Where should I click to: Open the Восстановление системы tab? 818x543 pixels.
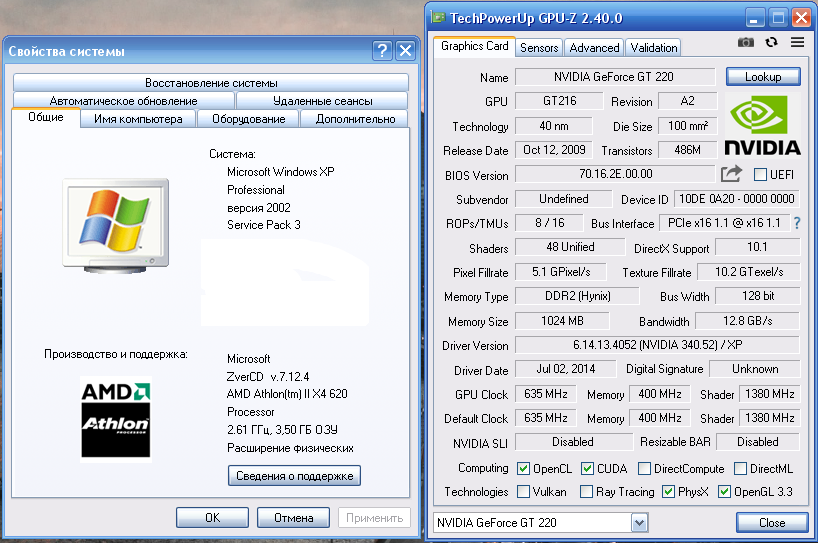tap(211, 83)
